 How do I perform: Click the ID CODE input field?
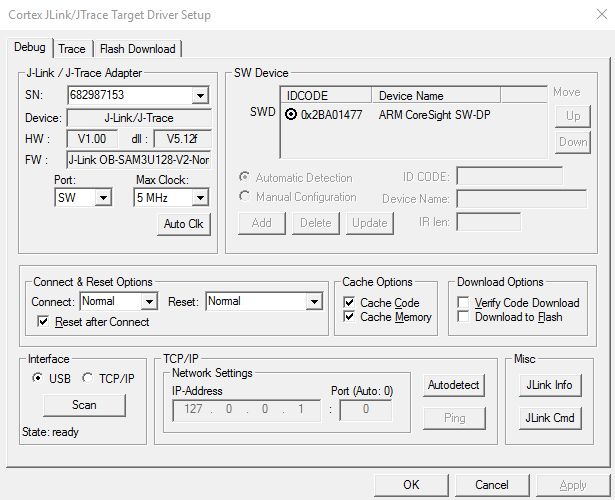click(510, 176)
